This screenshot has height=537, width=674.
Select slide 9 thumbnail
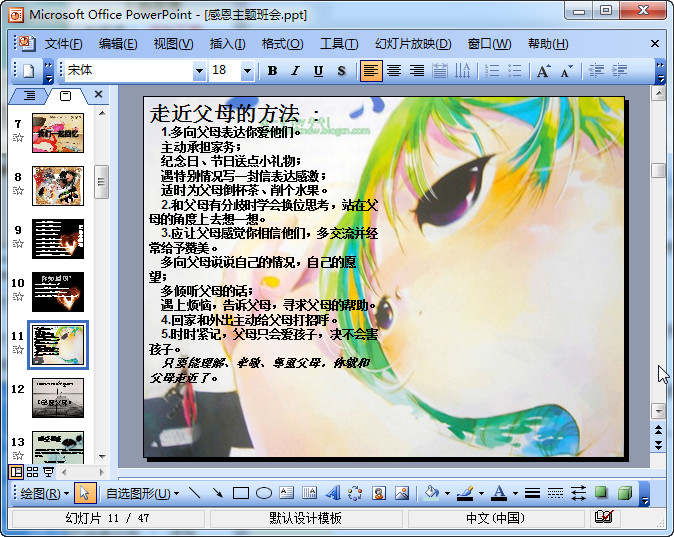coord(58,239)
